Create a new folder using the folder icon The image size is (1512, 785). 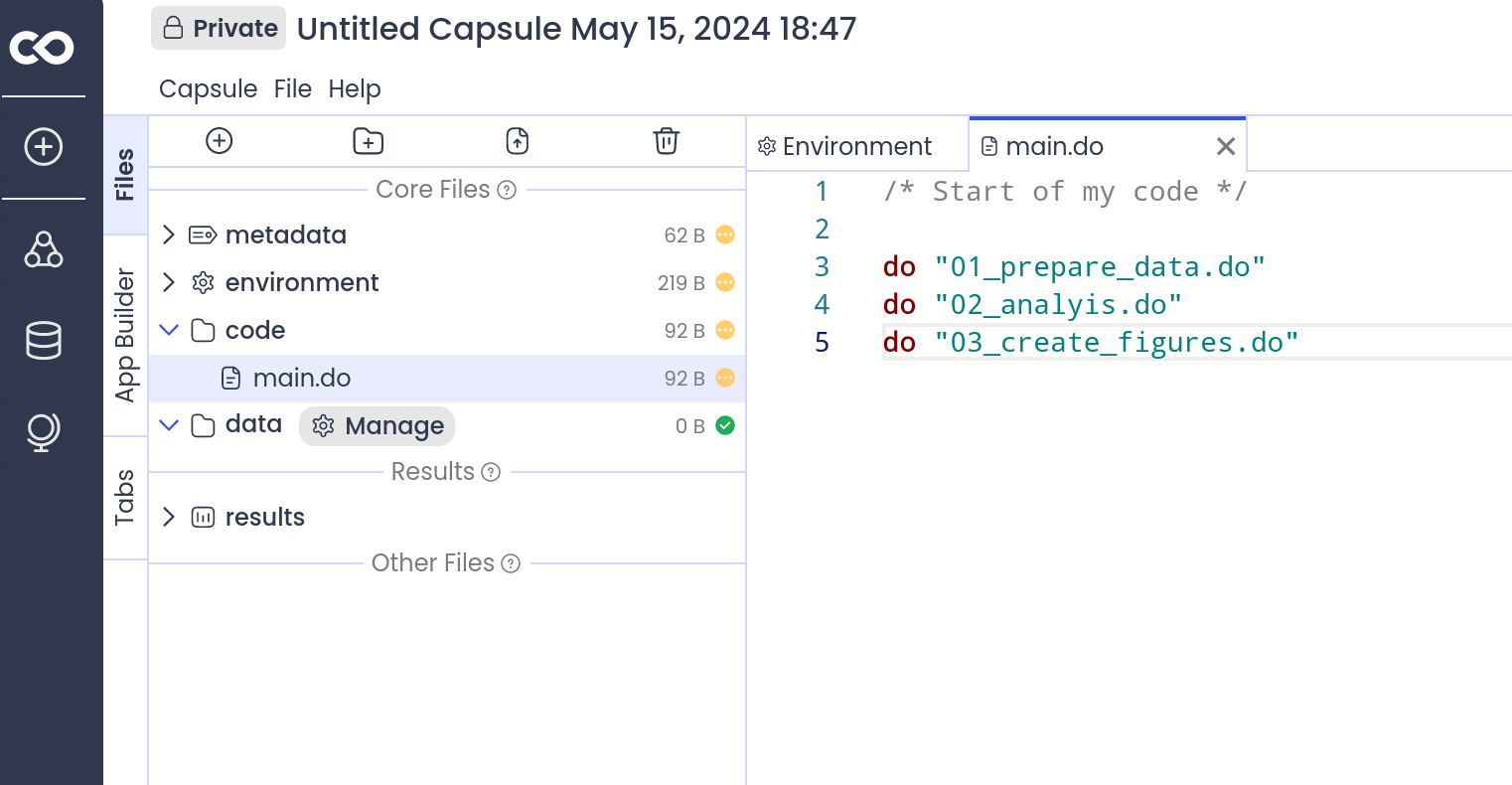[x=368, y=141]
